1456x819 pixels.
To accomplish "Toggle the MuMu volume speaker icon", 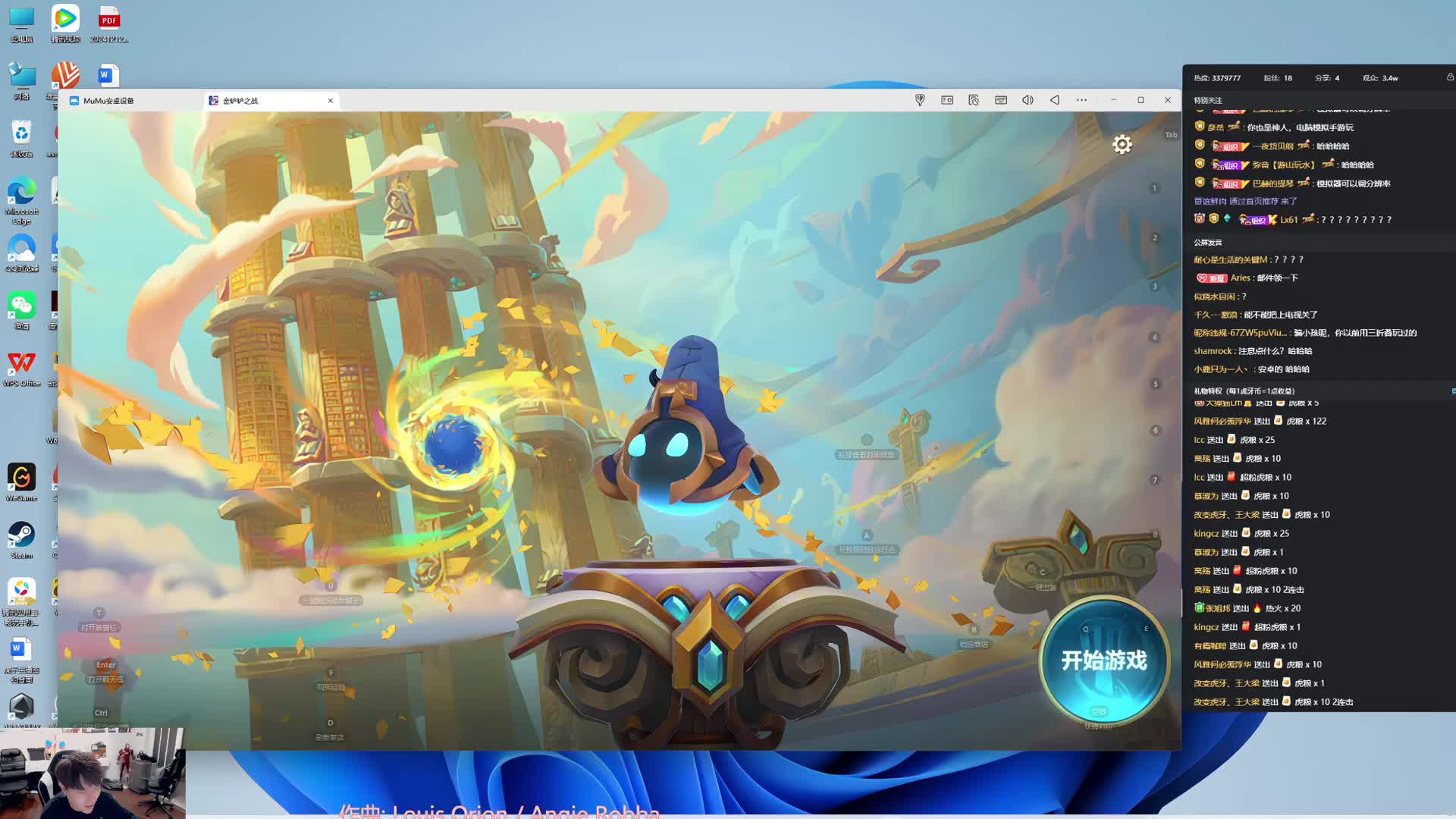I will coord(1028,100).
